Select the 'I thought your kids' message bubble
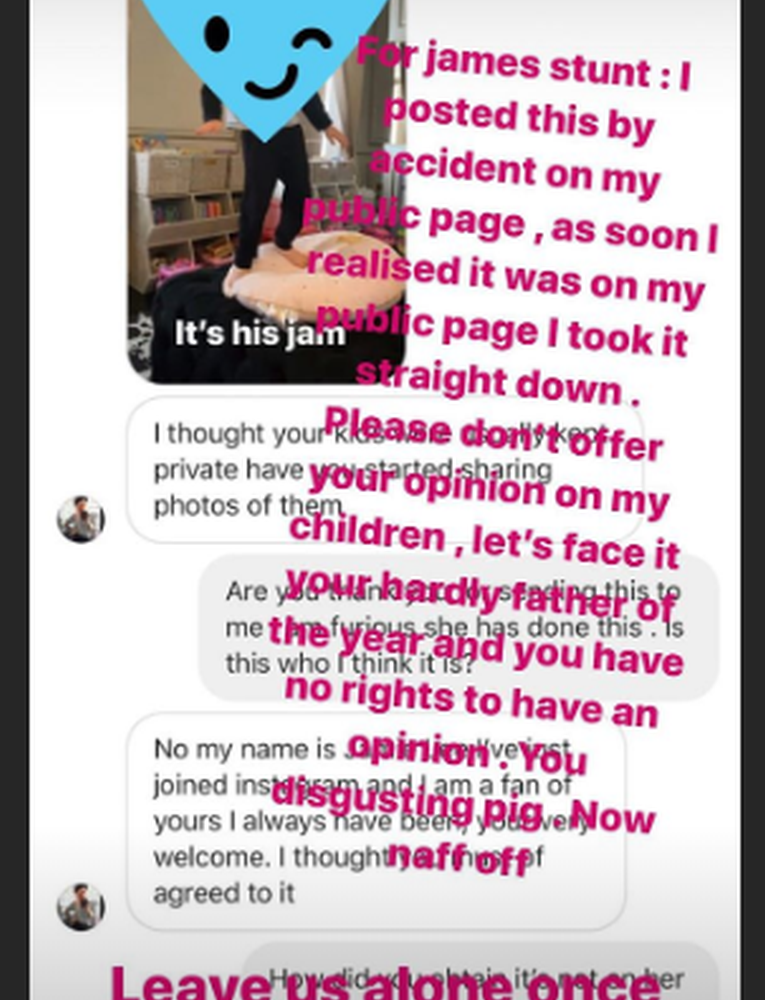This screenshot has height=1000, width=765. coord(385,469)
